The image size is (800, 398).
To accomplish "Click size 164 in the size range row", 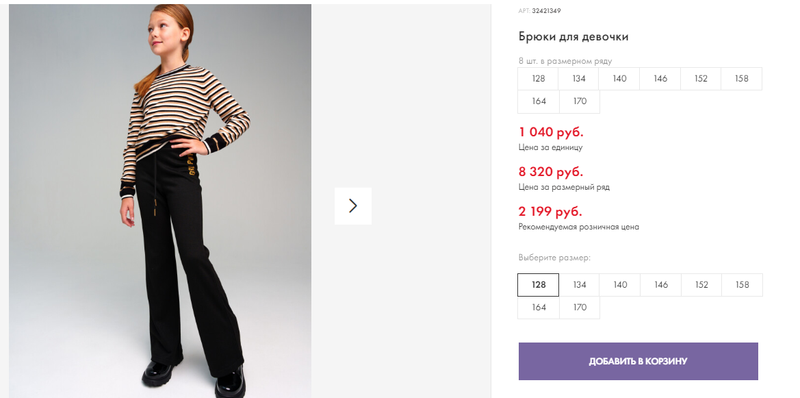I will [539, 102].
